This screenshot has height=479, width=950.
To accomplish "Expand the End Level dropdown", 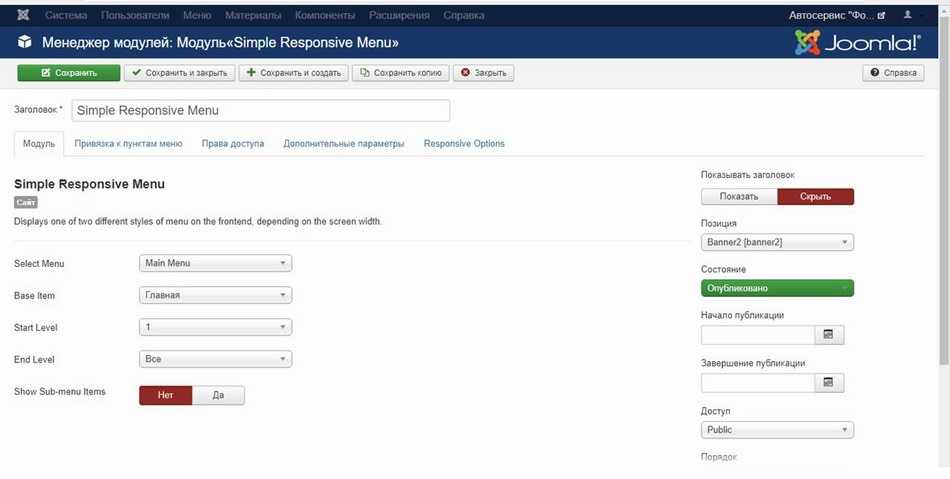I will (215, 359).
